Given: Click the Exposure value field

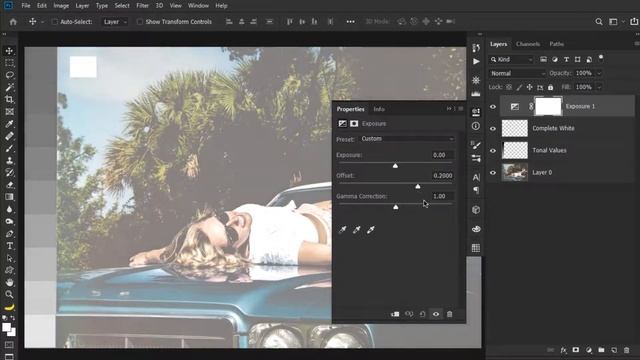Looking at the screenshot, I should [442, 155].
